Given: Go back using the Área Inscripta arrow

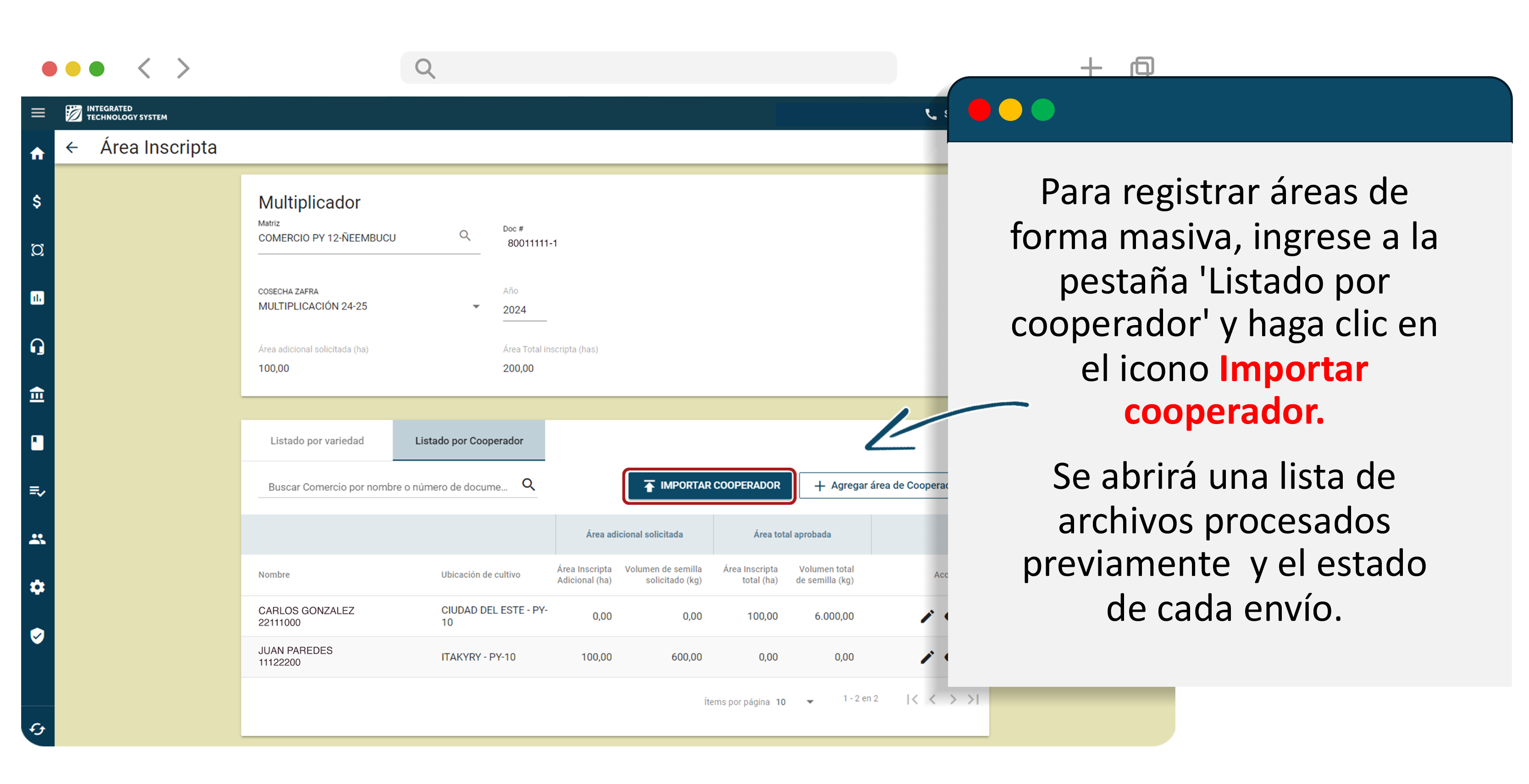Looking at the screenshot, I should [72, 147].
